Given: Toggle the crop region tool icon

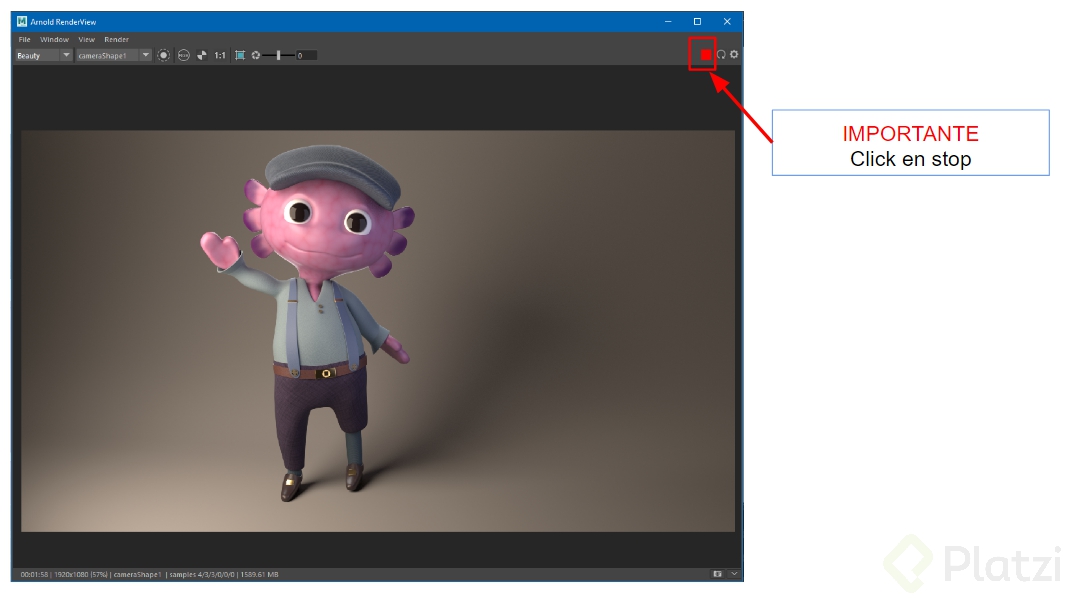Looking at the screenshot, I should [240, 55].
